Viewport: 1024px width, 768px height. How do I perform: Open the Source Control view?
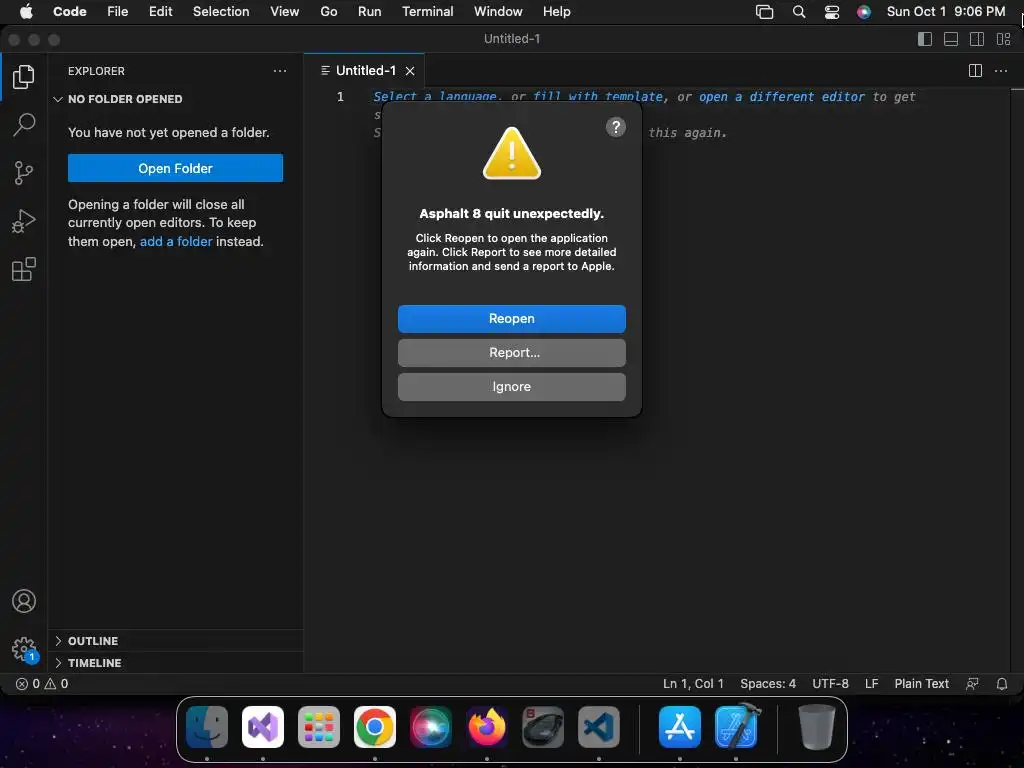24,173
